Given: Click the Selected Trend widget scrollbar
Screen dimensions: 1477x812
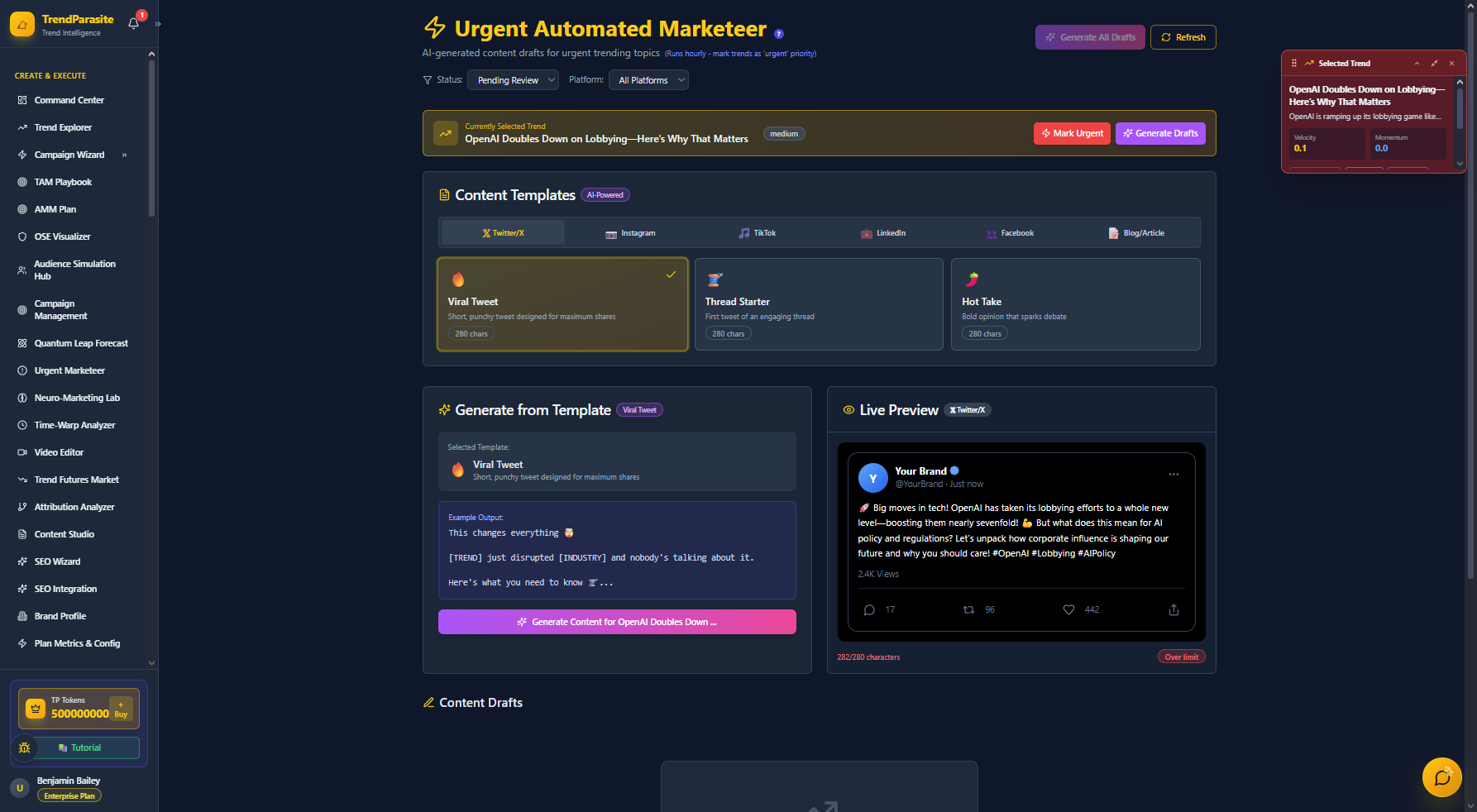Looking at the screenshot, I should tap(1460, 107).
